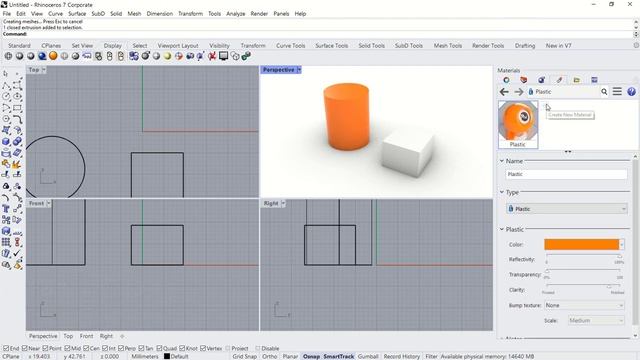Select the Wireframe display mode globe icon
Image resolution: width=640 pixels, height=360 pixels.
(8, 56)
